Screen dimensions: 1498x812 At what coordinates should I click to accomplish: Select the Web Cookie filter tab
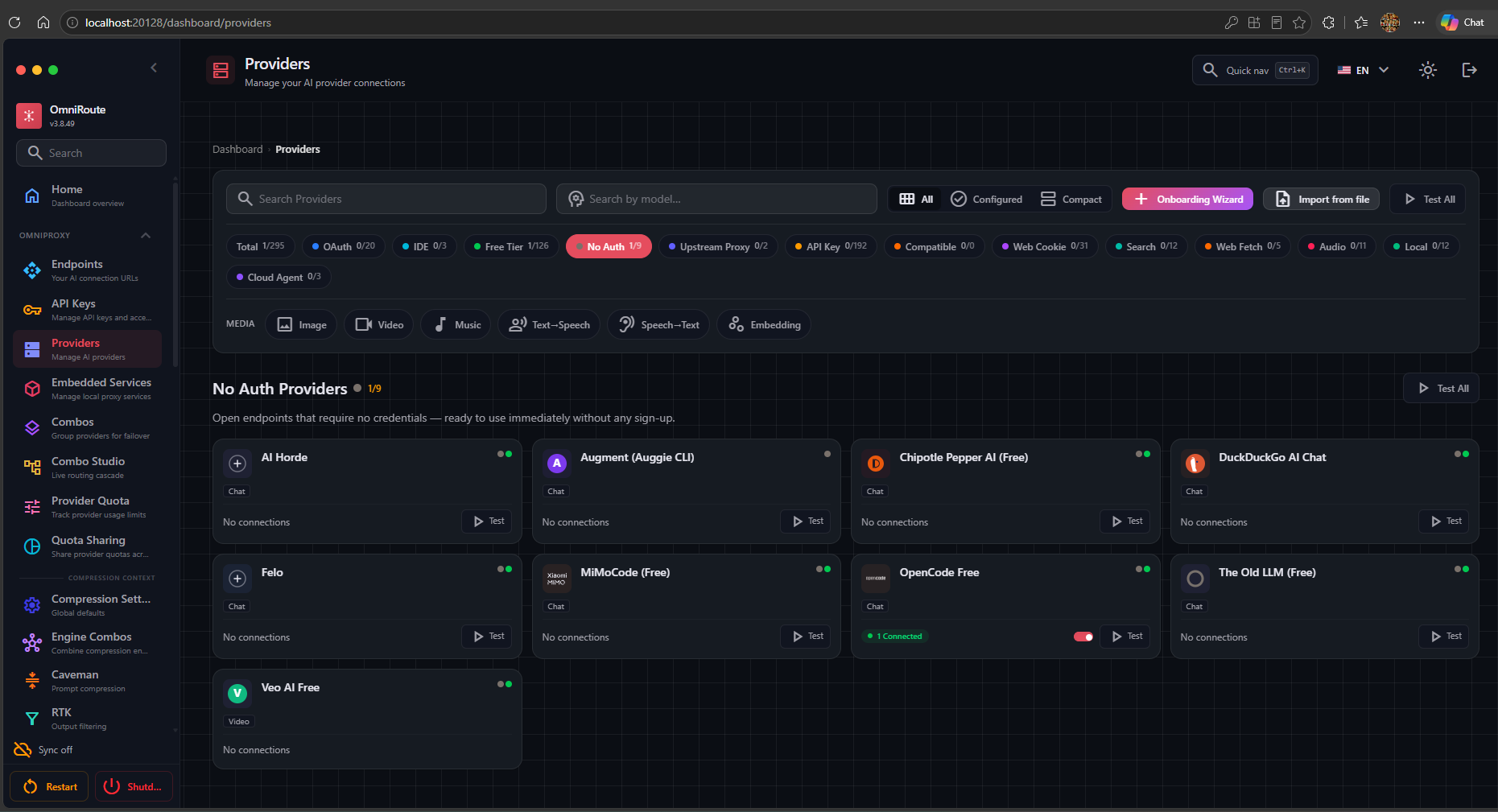coord(1045,246)
